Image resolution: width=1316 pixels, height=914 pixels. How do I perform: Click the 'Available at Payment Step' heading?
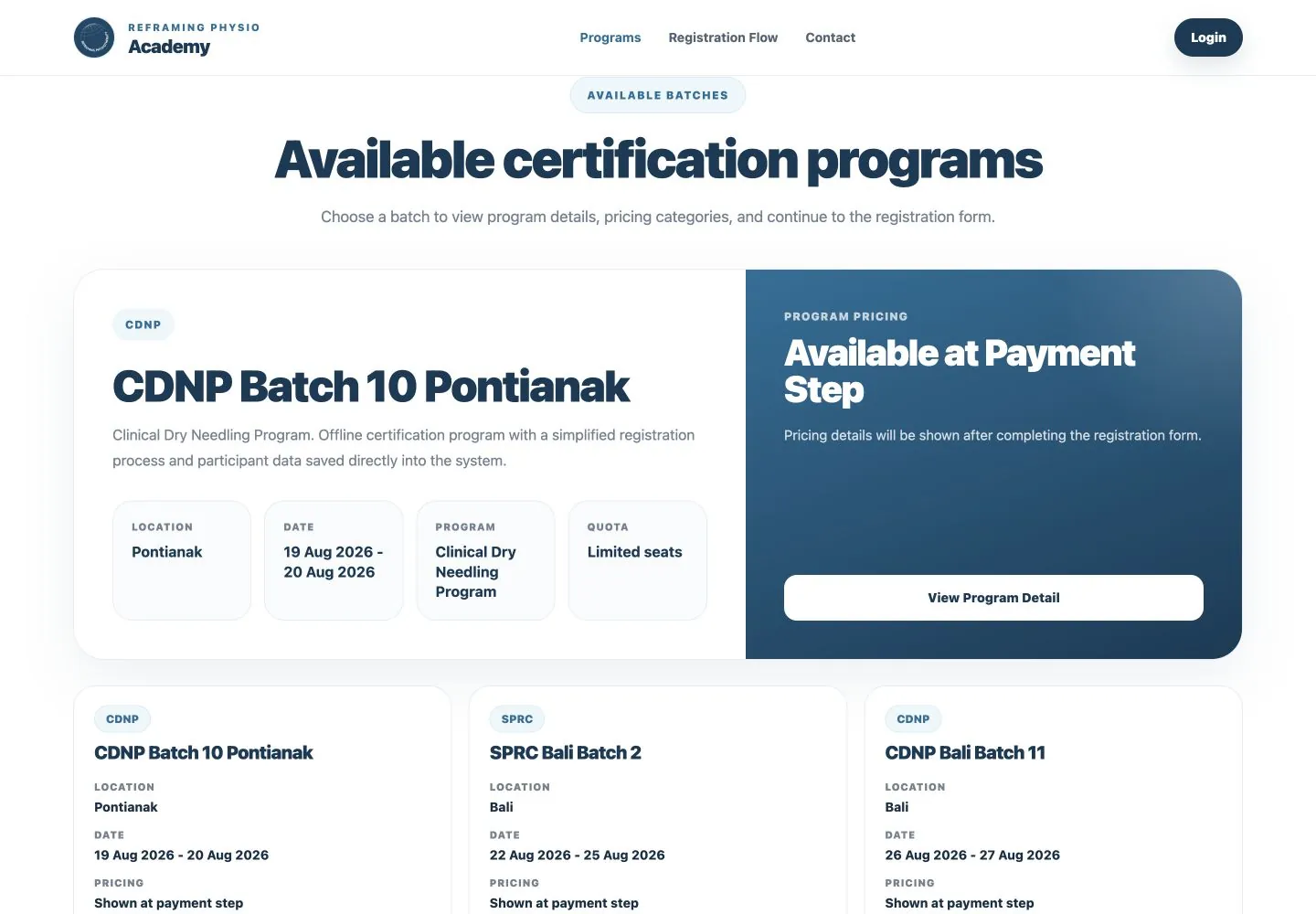[x=960, y=371]
